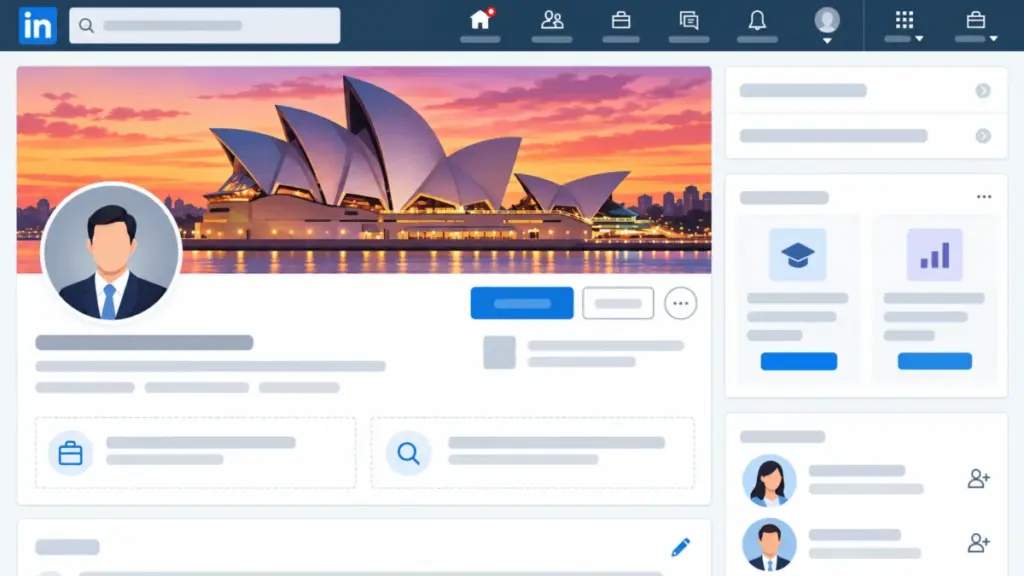This screenshot has height=576, width=1024.
Task: Open three-dot menu in sidebar promo card
Action: coord(984,197)
